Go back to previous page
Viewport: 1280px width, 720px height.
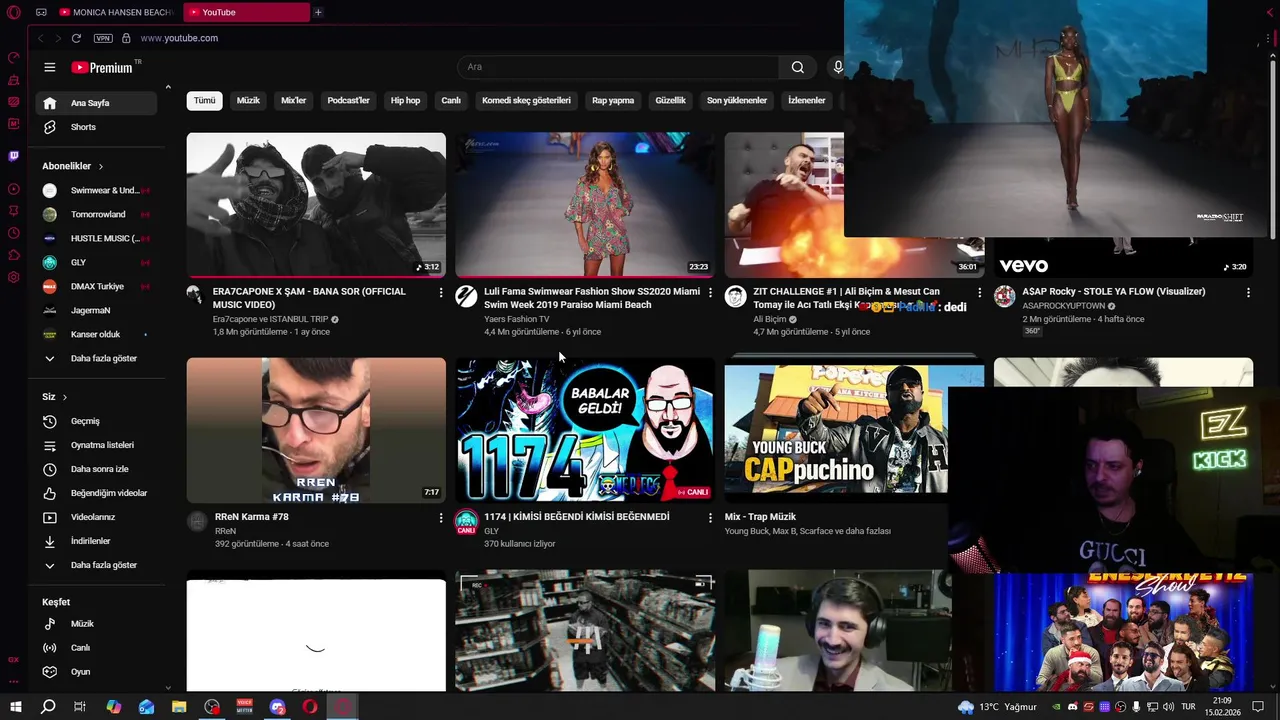coord(41,38)
